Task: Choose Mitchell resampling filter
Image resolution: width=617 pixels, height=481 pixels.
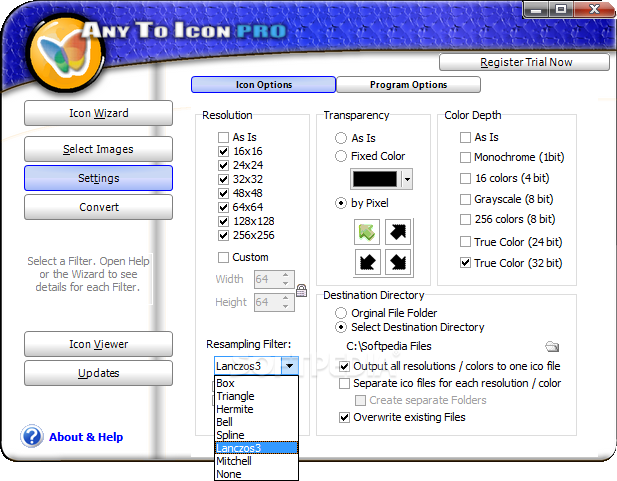Action: tap(256, 461)
